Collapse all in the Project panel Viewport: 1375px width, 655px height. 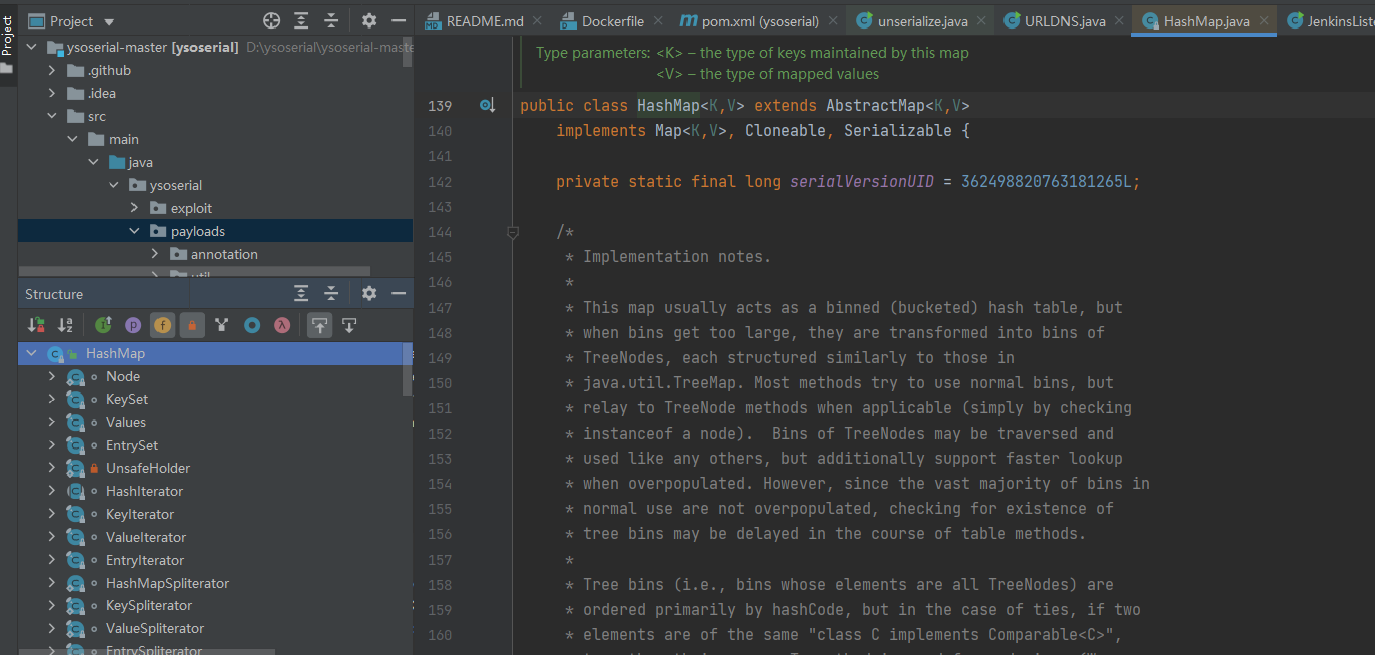coord(331,20)
